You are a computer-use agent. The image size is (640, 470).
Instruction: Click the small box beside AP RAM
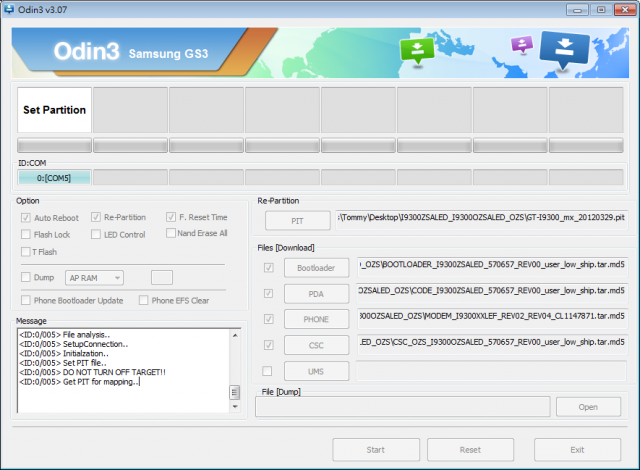pos(162,277)
